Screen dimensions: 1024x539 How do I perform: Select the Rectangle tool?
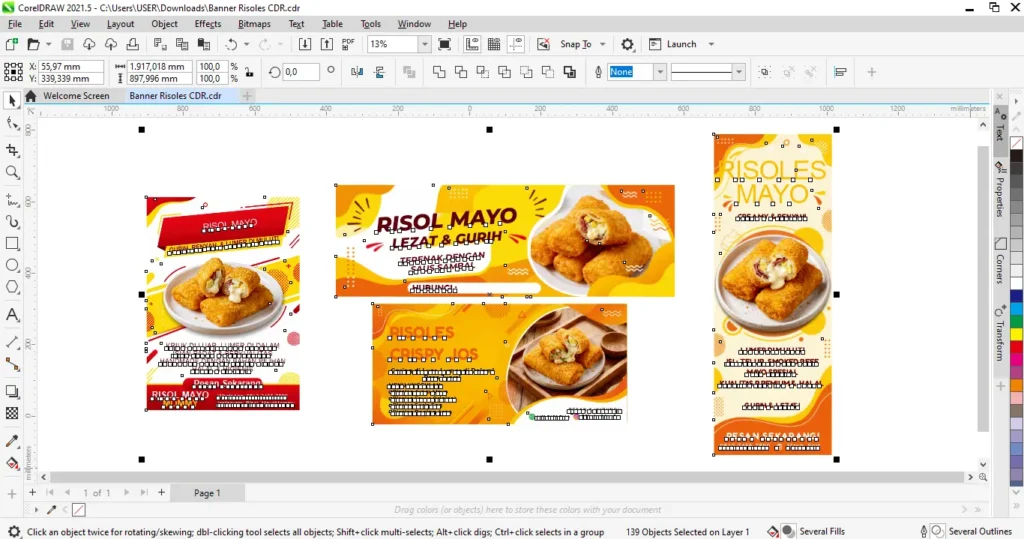pyautogui.click(x=12, y=244)
